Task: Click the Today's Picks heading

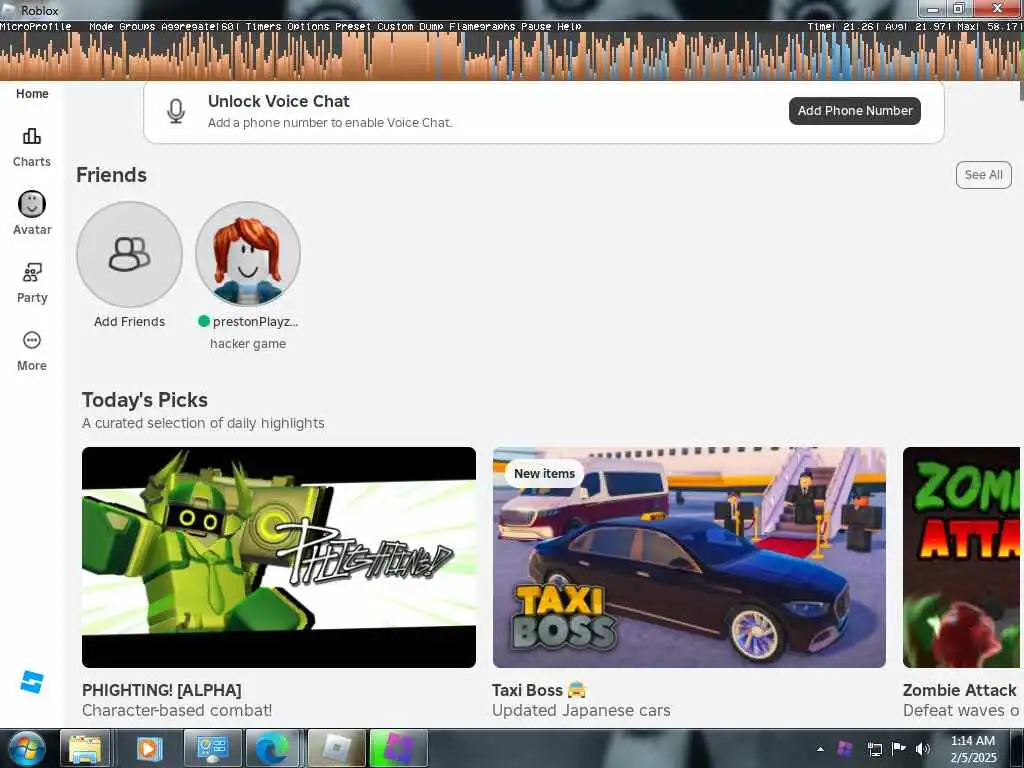Action: (145, 400)
